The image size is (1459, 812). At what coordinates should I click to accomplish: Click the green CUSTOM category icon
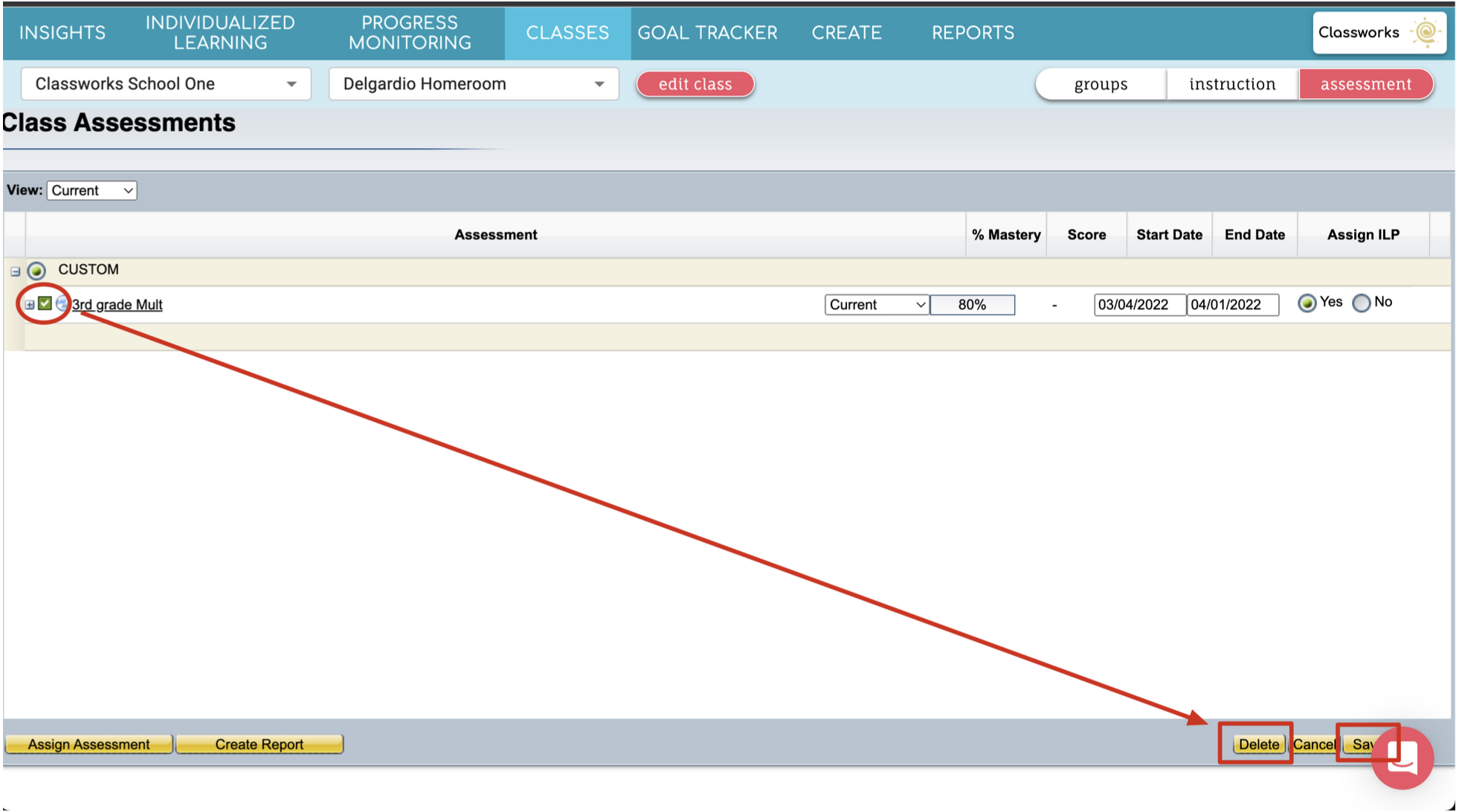click(x=36, y=271)
